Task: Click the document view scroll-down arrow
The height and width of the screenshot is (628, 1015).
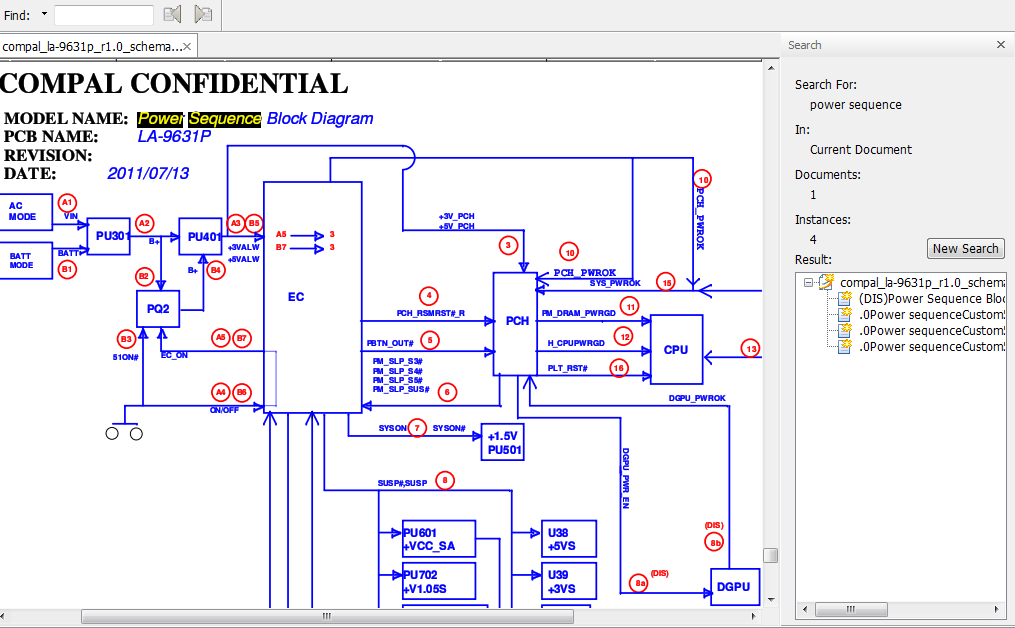Action: [770, 600]
